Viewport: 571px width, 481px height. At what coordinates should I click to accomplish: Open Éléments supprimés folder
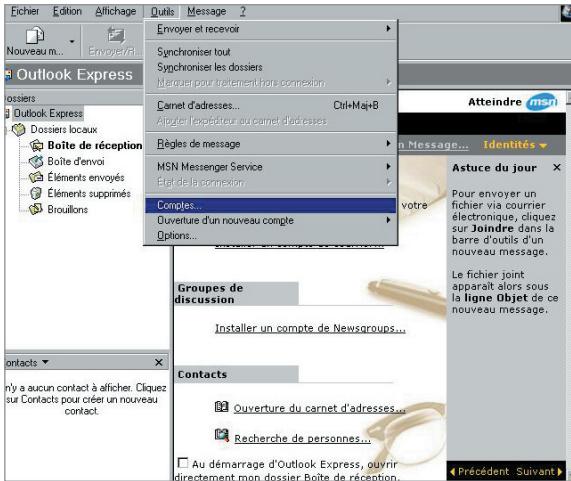click(89, 194)
